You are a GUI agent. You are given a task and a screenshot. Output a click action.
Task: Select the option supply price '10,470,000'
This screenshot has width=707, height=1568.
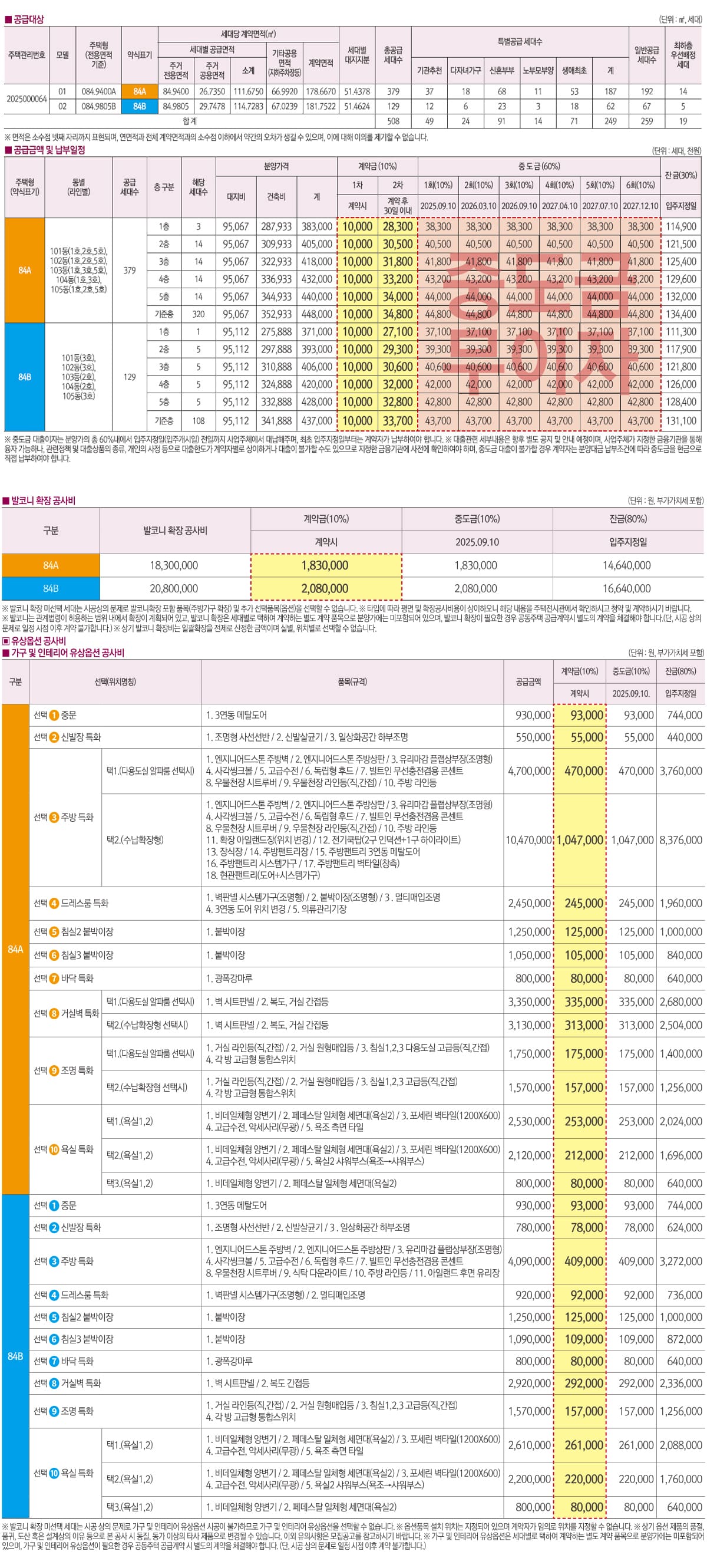click(528, 839)
